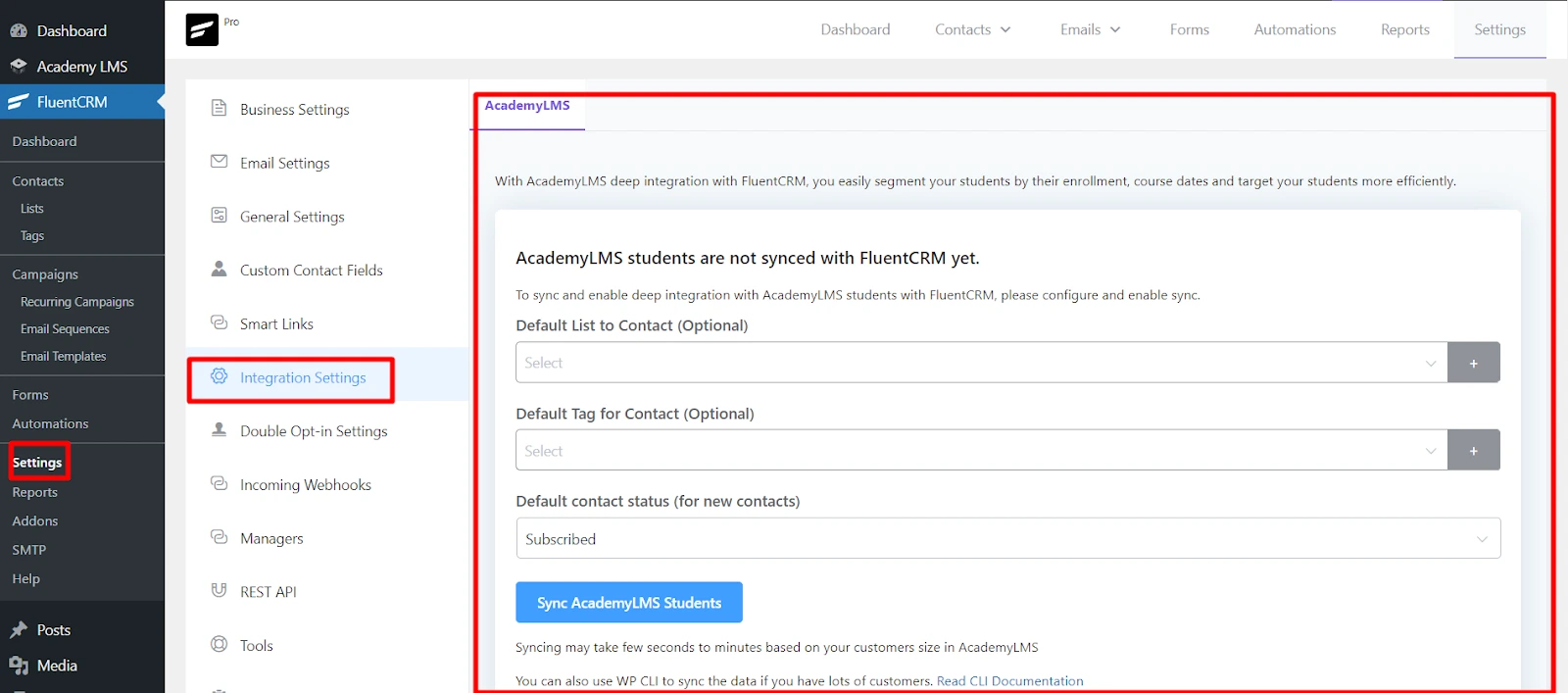Click the FluentCRM logo icon
The image size is (1568, 693).
coord(202,29)
